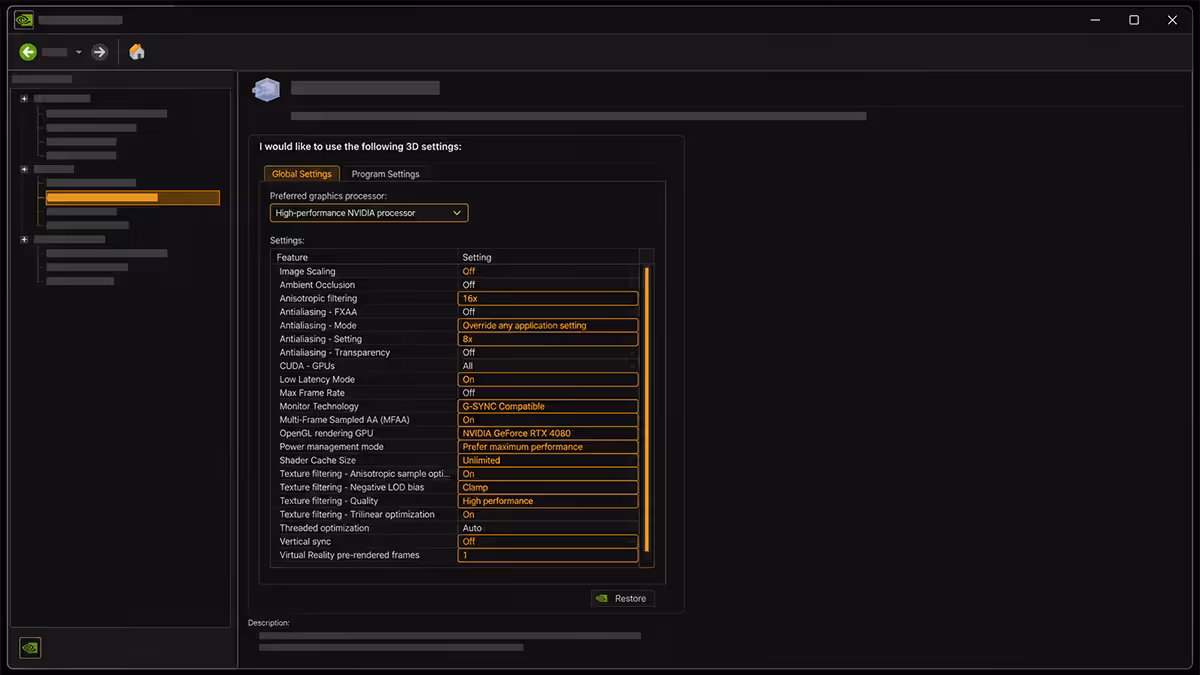Minimize the NVIDIA Control Panel window

tap(1095, 20)
